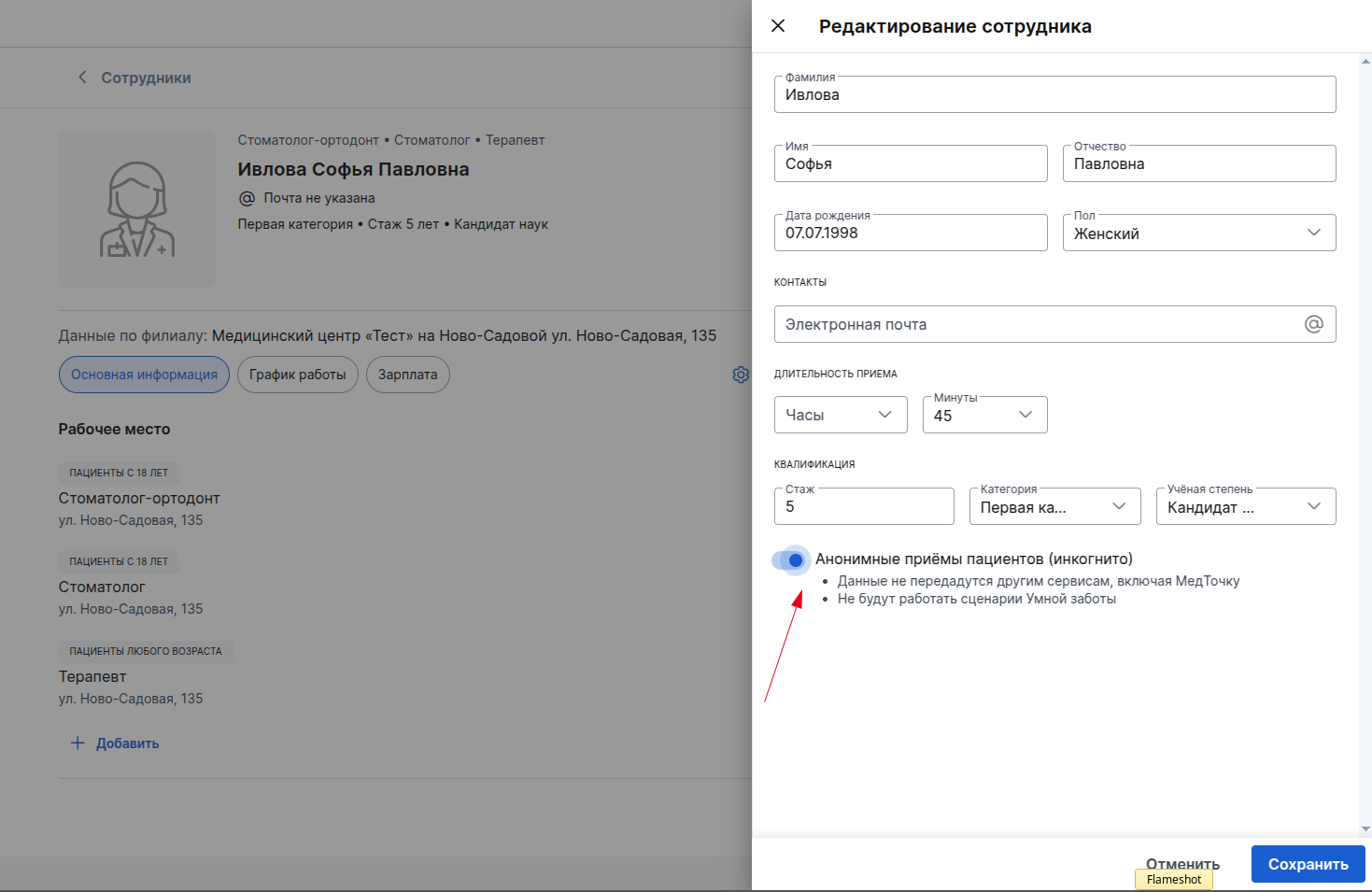Click the Отчество field containing Павловна
The height and width of the screenshot is (892, 1372).
pos(1199,163)
